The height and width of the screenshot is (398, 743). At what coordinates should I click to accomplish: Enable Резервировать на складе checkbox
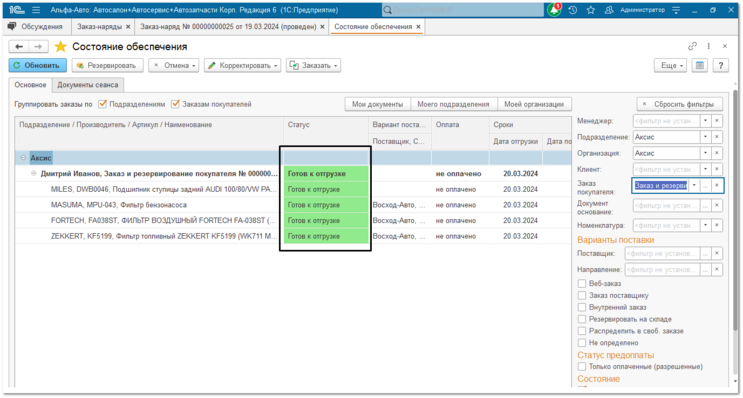click(582, 319)
